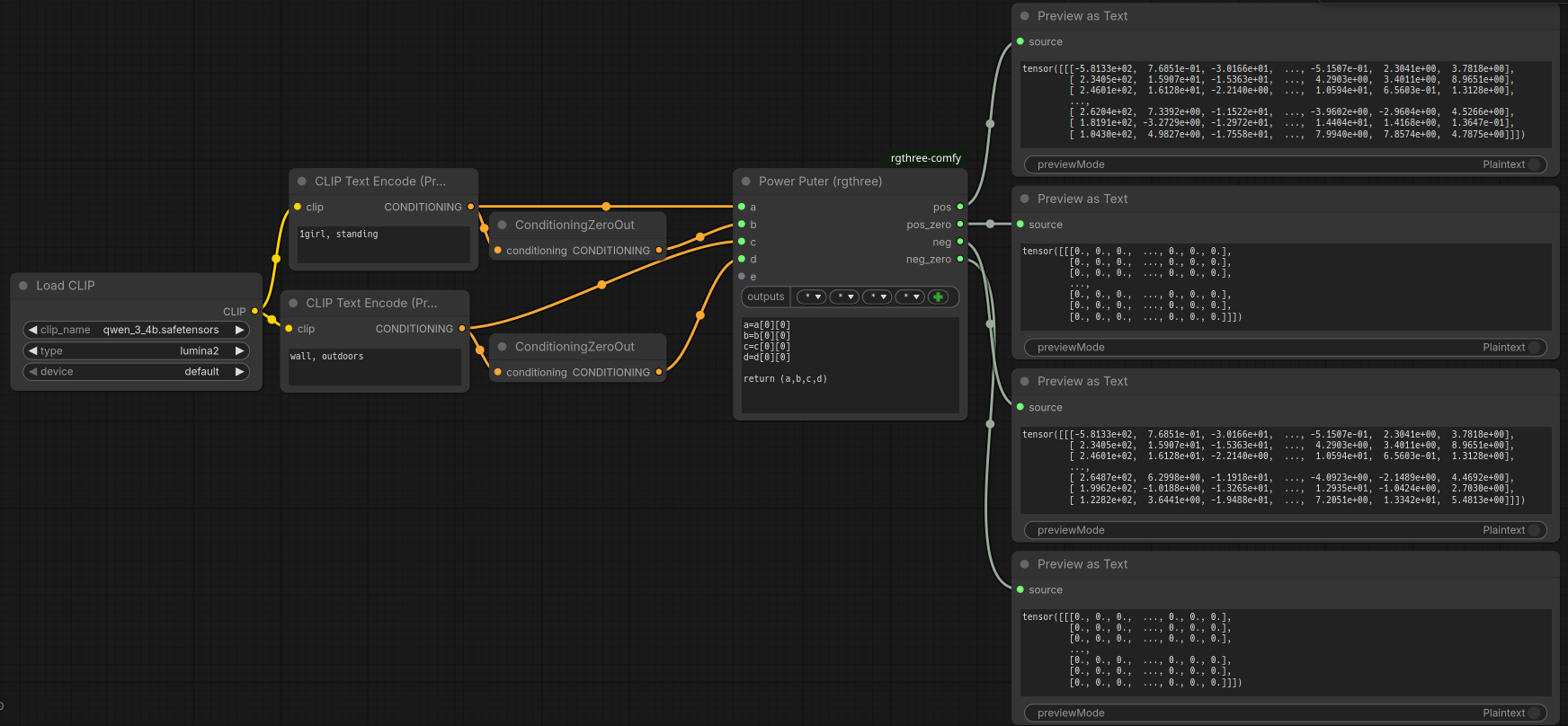
Task: Click the collapse dot on the "1girl, standing" CLIP Text Encode node
Action: click(302, 181)
